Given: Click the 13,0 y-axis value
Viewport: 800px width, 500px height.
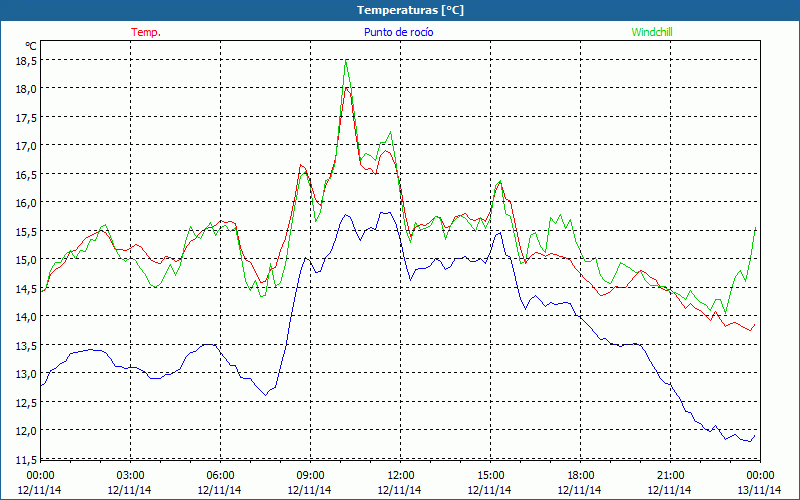Looking at the screenshot, I should click(28, 374).
